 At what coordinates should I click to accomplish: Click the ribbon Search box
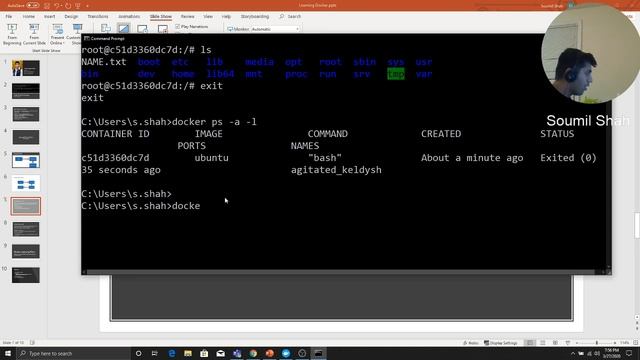290,16
